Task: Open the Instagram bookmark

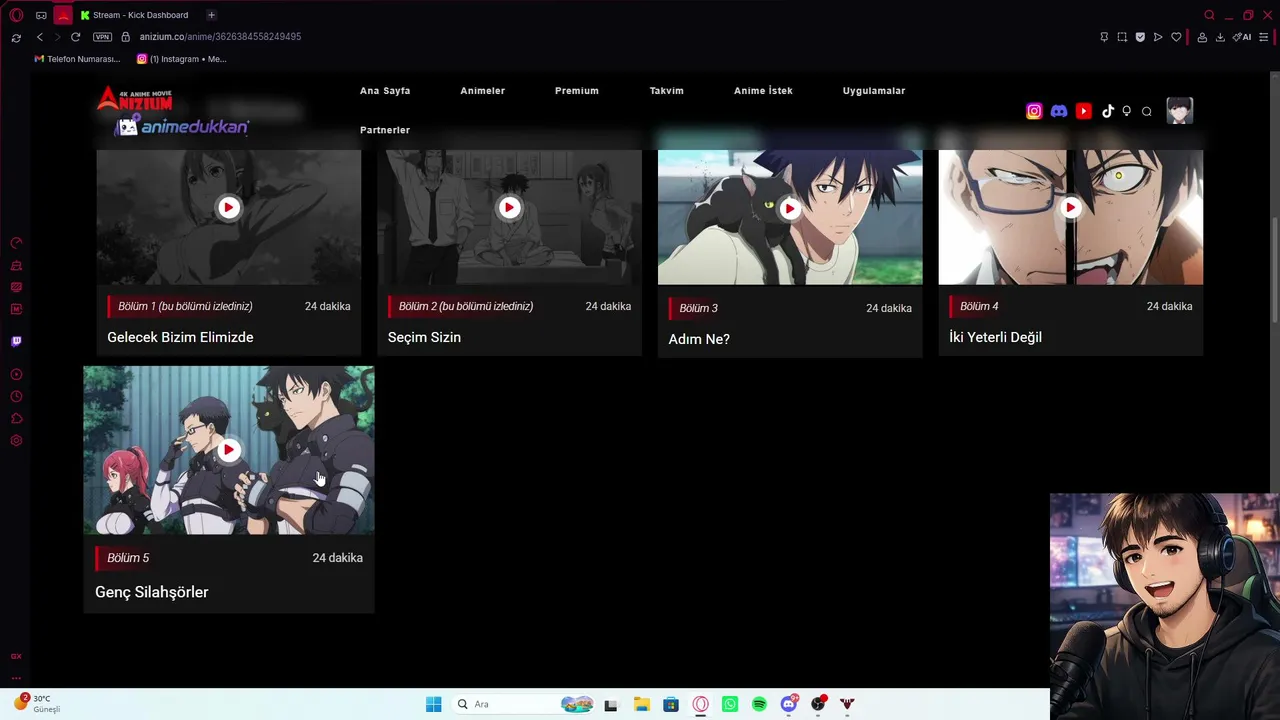Action: [x=181, y=59]
